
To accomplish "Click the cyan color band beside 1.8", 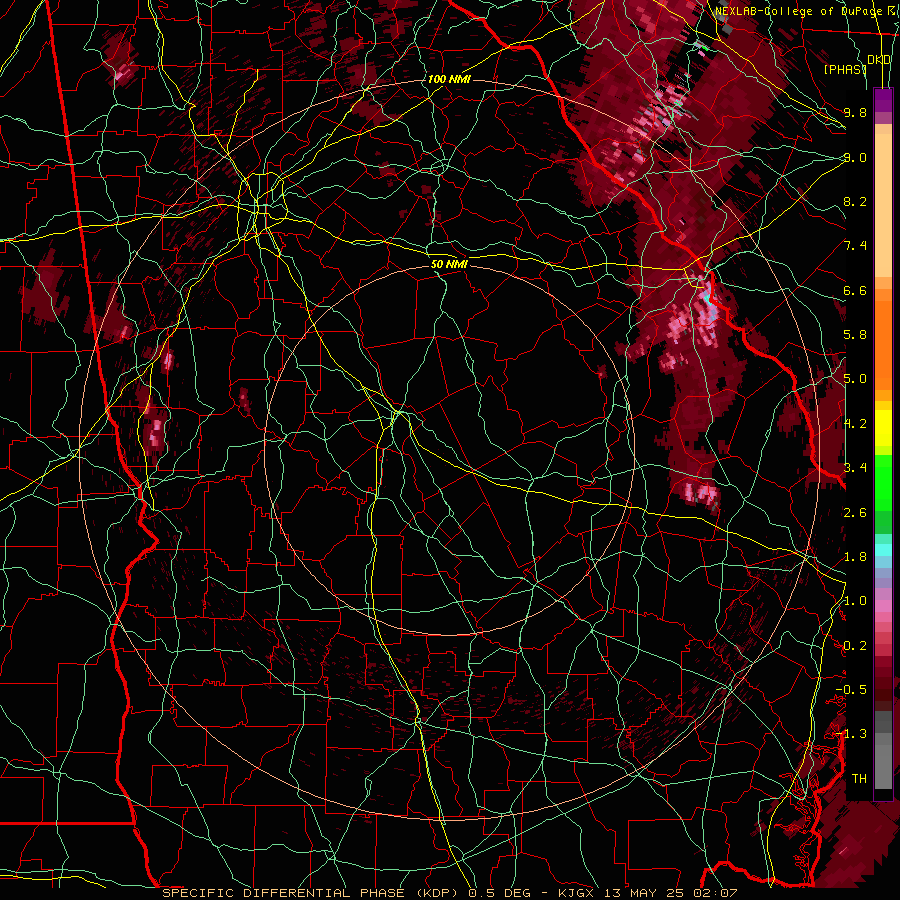I will pyautogui.click(x=883, y=550).
